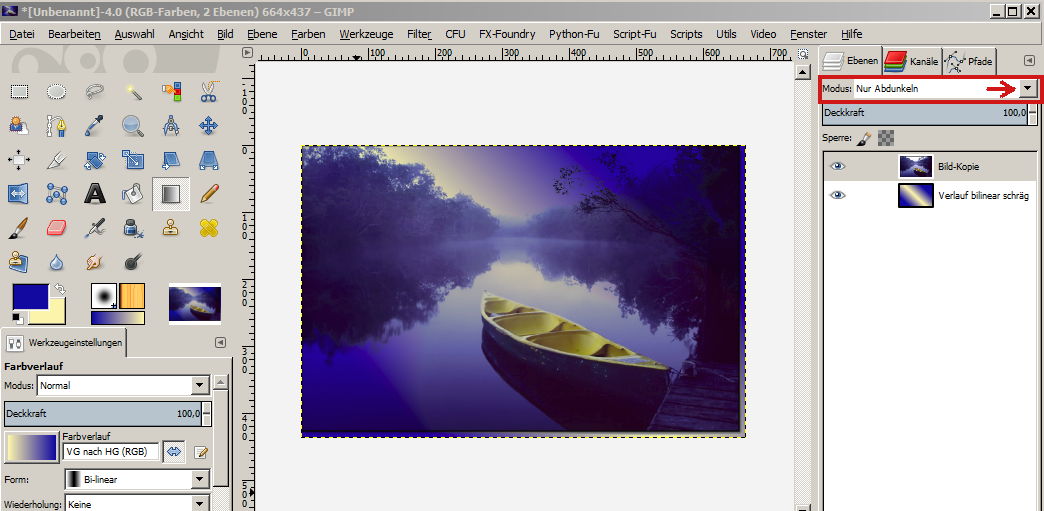Open the Werkzeuge menu
1044x511 pixels.
coord(366,34)
